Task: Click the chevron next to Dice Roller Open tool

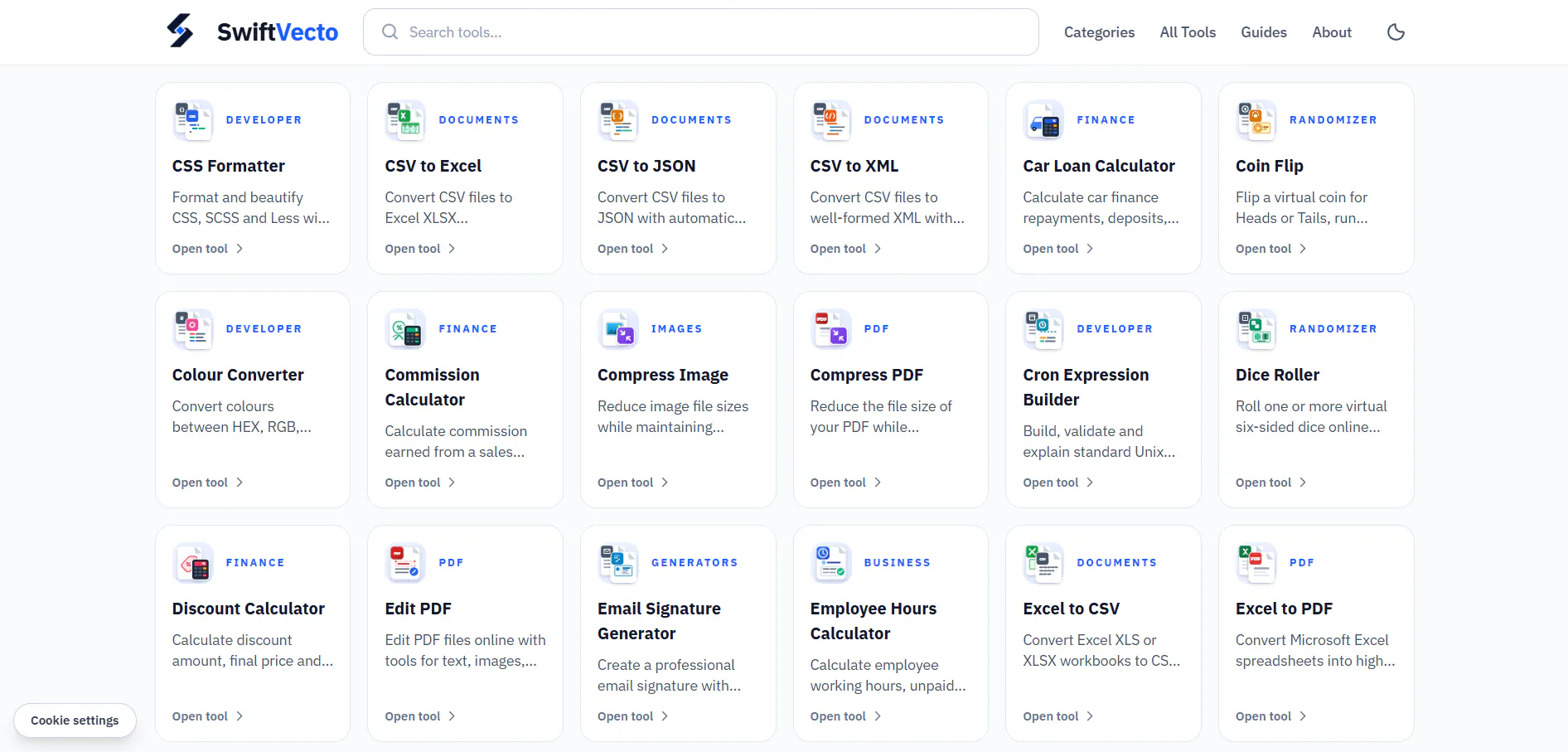Action: coord(1303,483)
